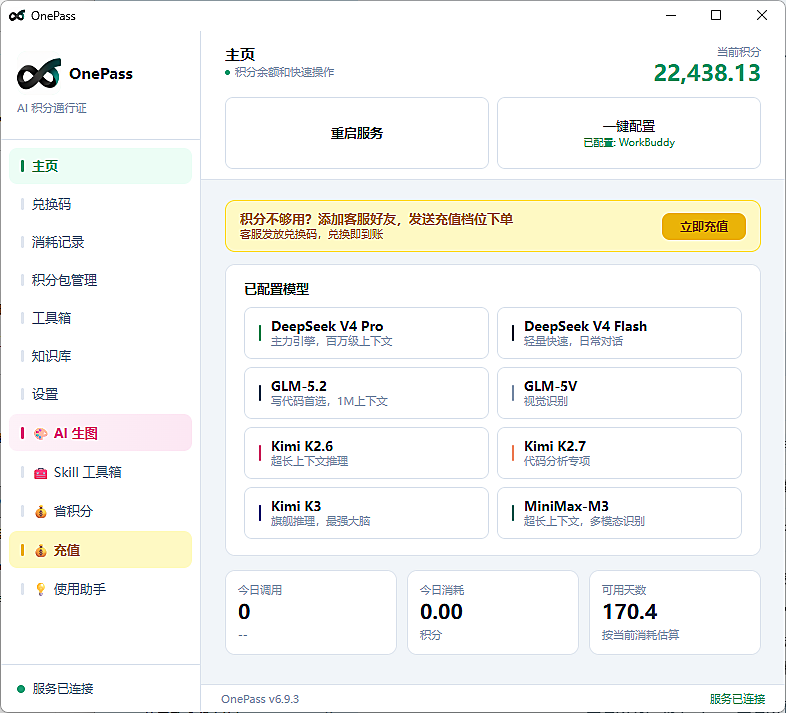The image size is (786, 713).
Task: Click the OnePass logo in the sidebar
Action: coord(39,74)
